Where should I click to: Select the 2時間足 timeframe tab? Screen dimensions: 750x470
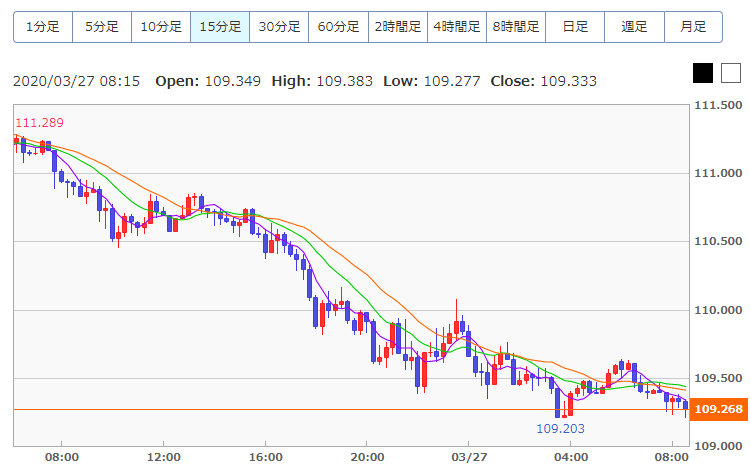pyautogui.click(x=398, y=27)
